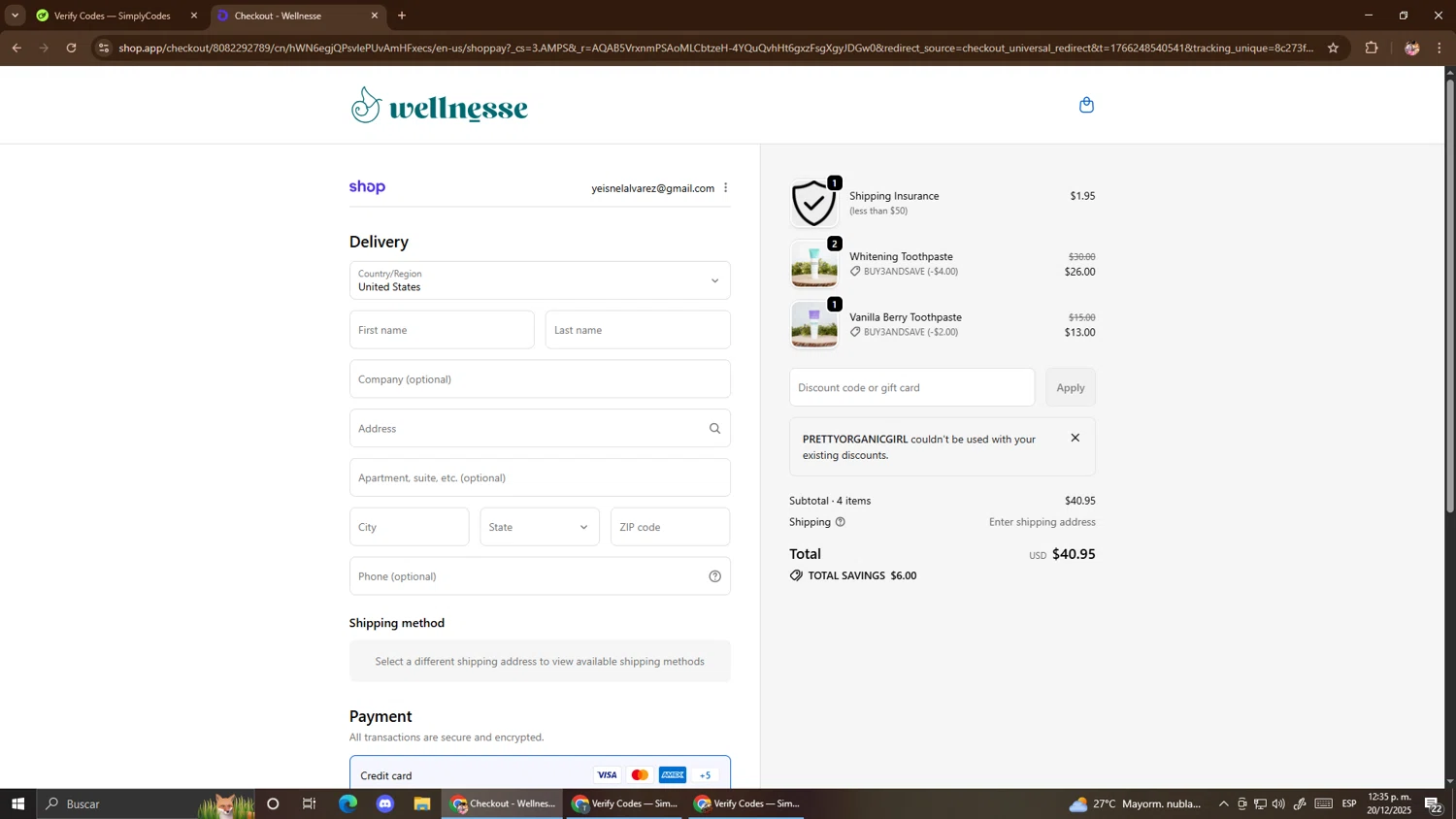The image size is (1456, 819).
Task: Open tab search dropdown arrow
Action: tap(15, 16)
